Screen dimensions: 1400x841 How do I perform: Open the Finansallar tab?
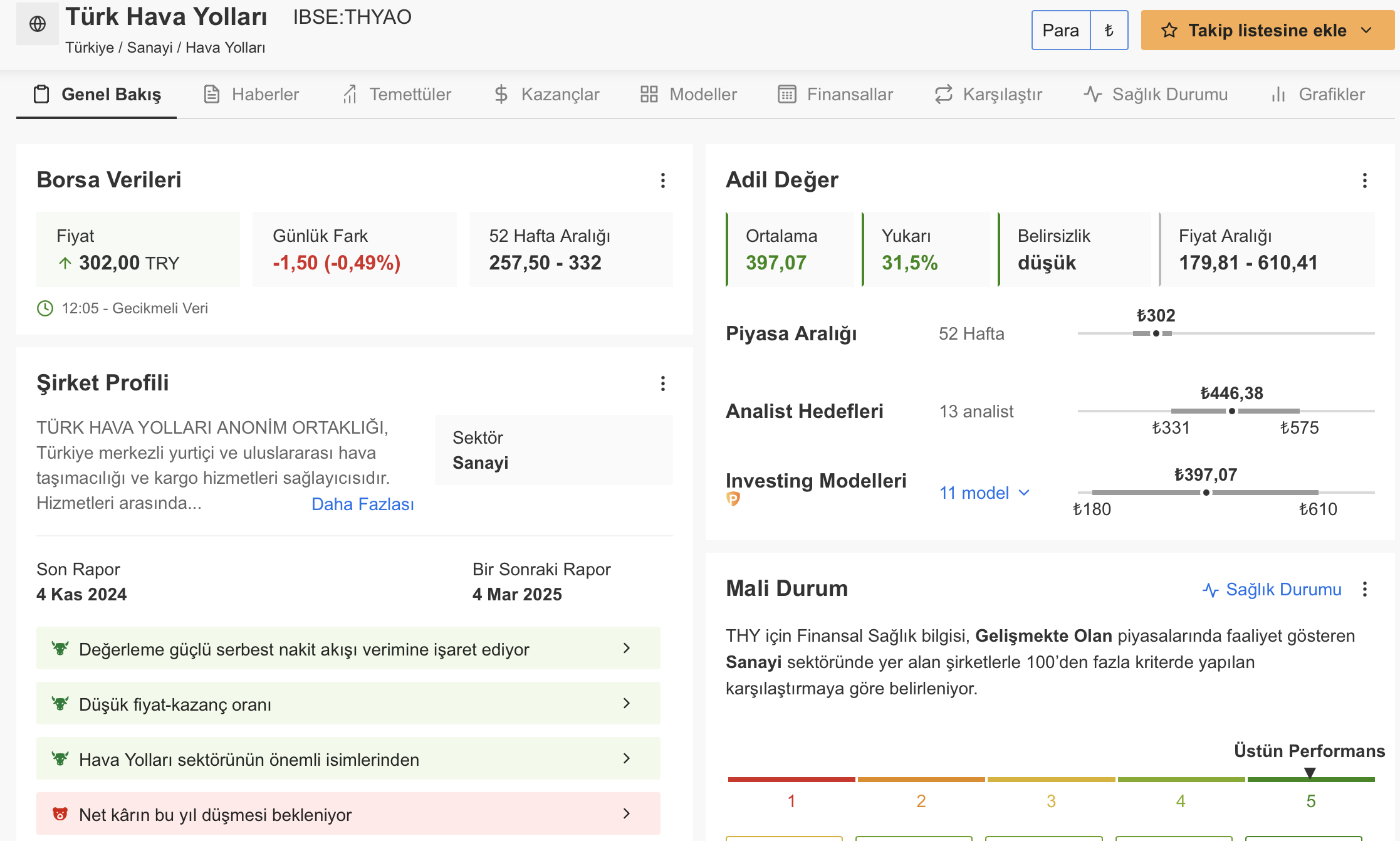(x=835, y=94)
